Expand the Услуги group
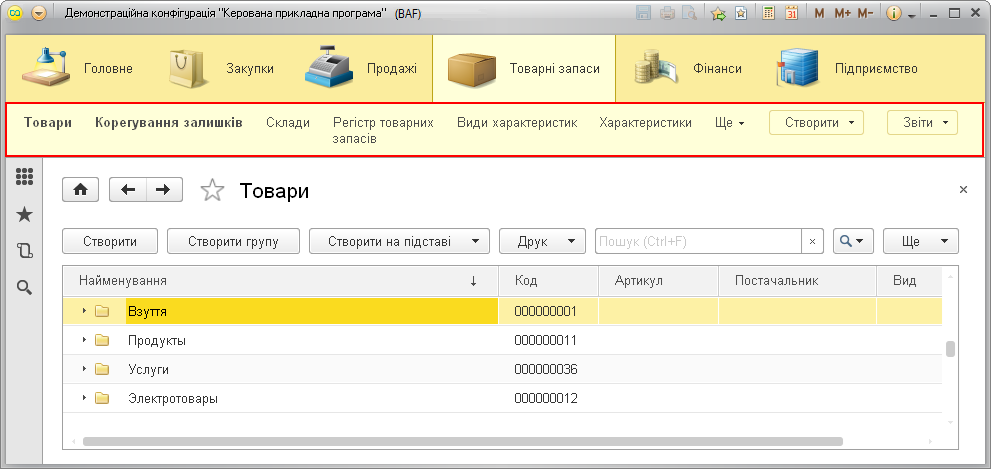991x469 pixels. (84, 369)
